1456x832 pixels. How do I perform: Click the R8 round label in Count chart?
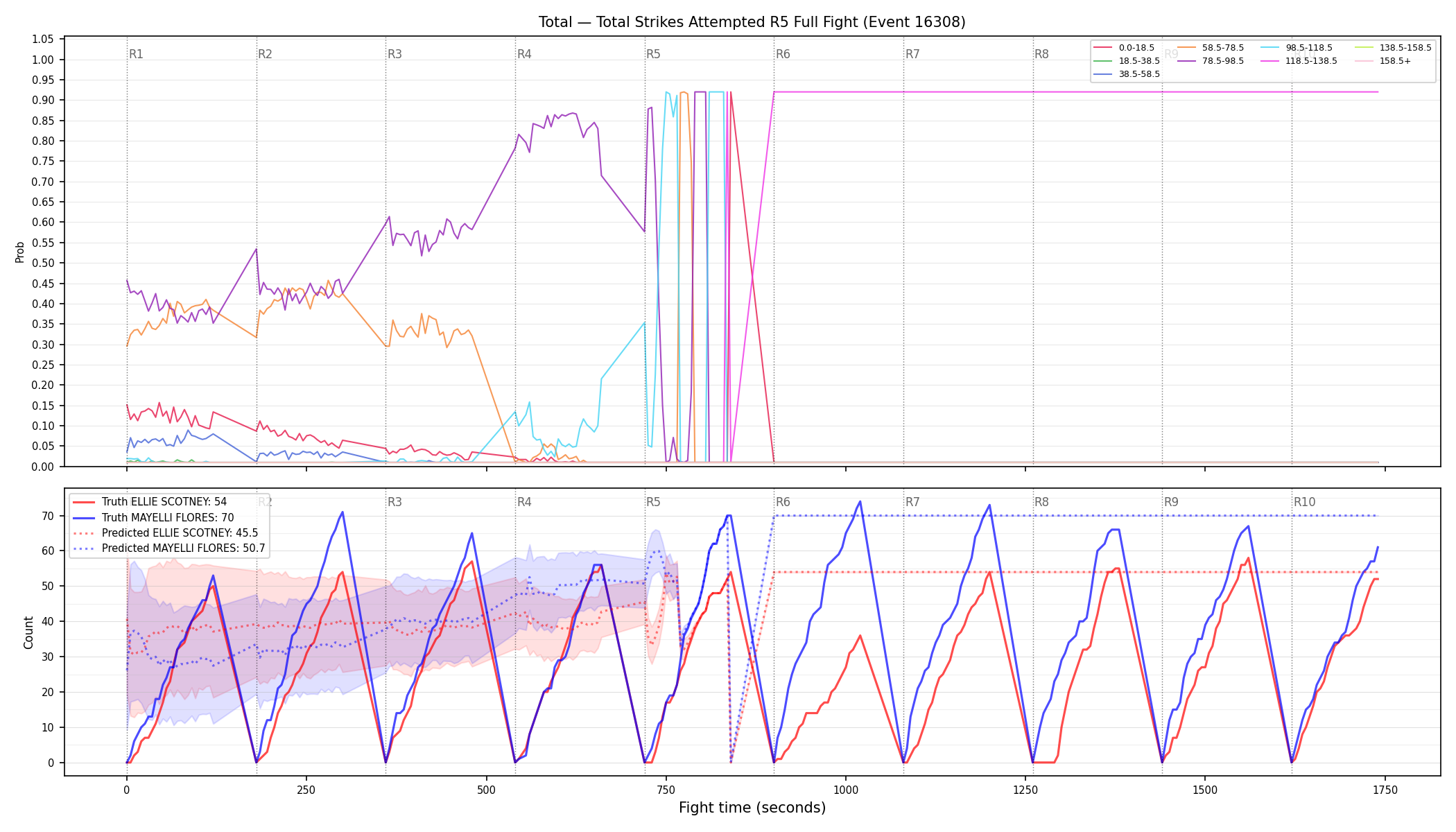click(x=1041, y=502)
